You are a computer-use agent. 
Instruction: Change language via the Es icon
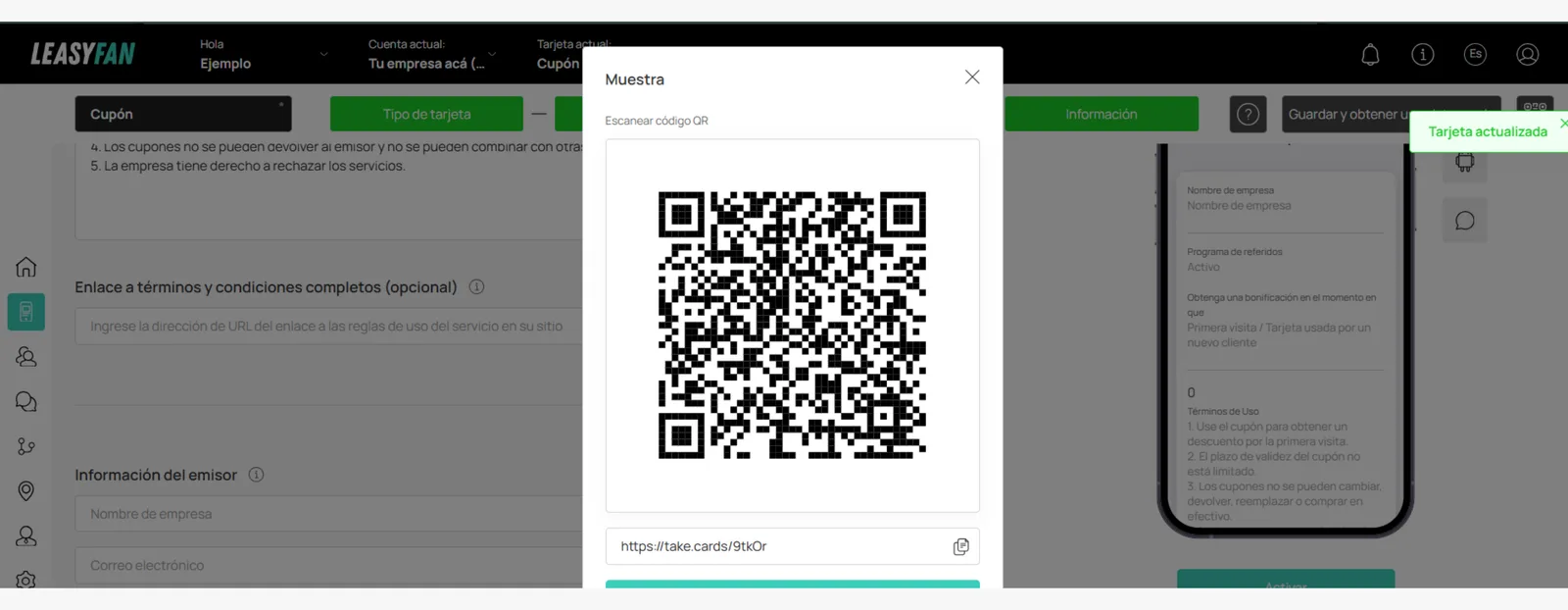coord(1475,55)
